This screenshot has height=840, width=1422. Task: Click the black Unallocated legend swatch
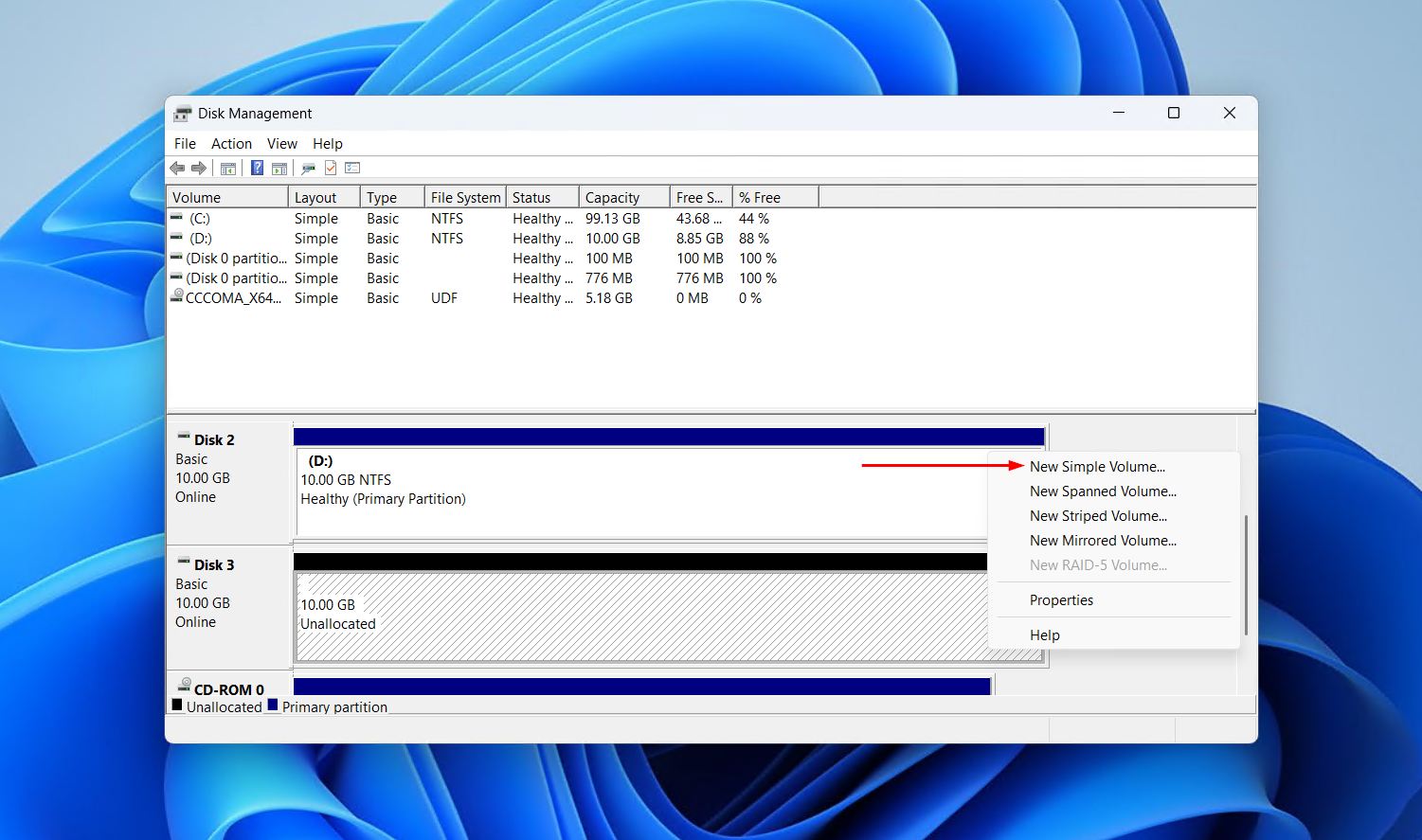(x=177, y=705)
